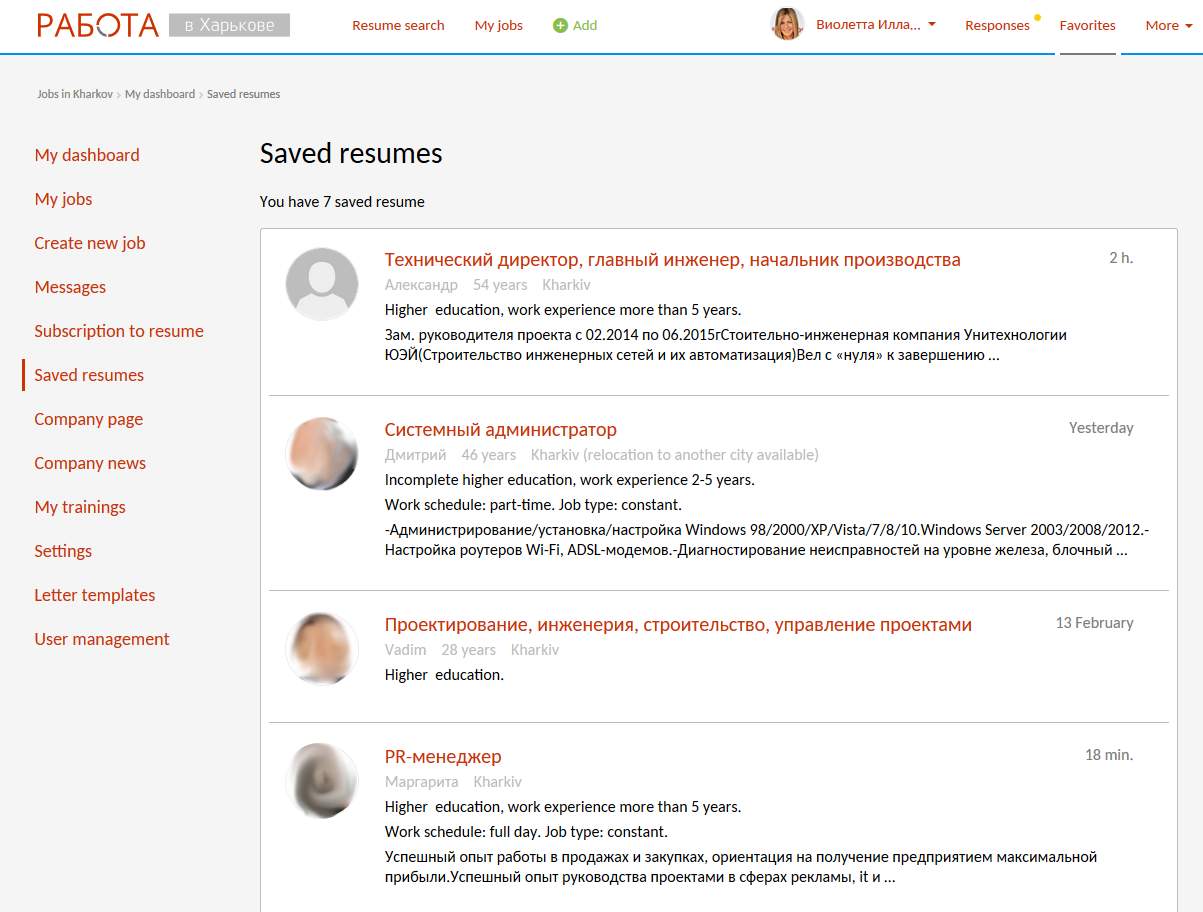Open Resume search in top navigation

[x=398, y=26]
